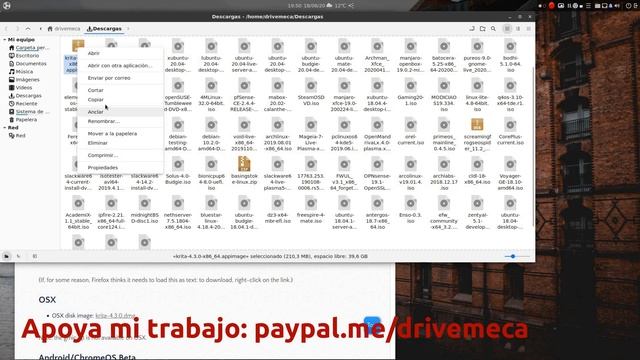Open Carpeta personal in the sidebar

(x=29, y=48)
